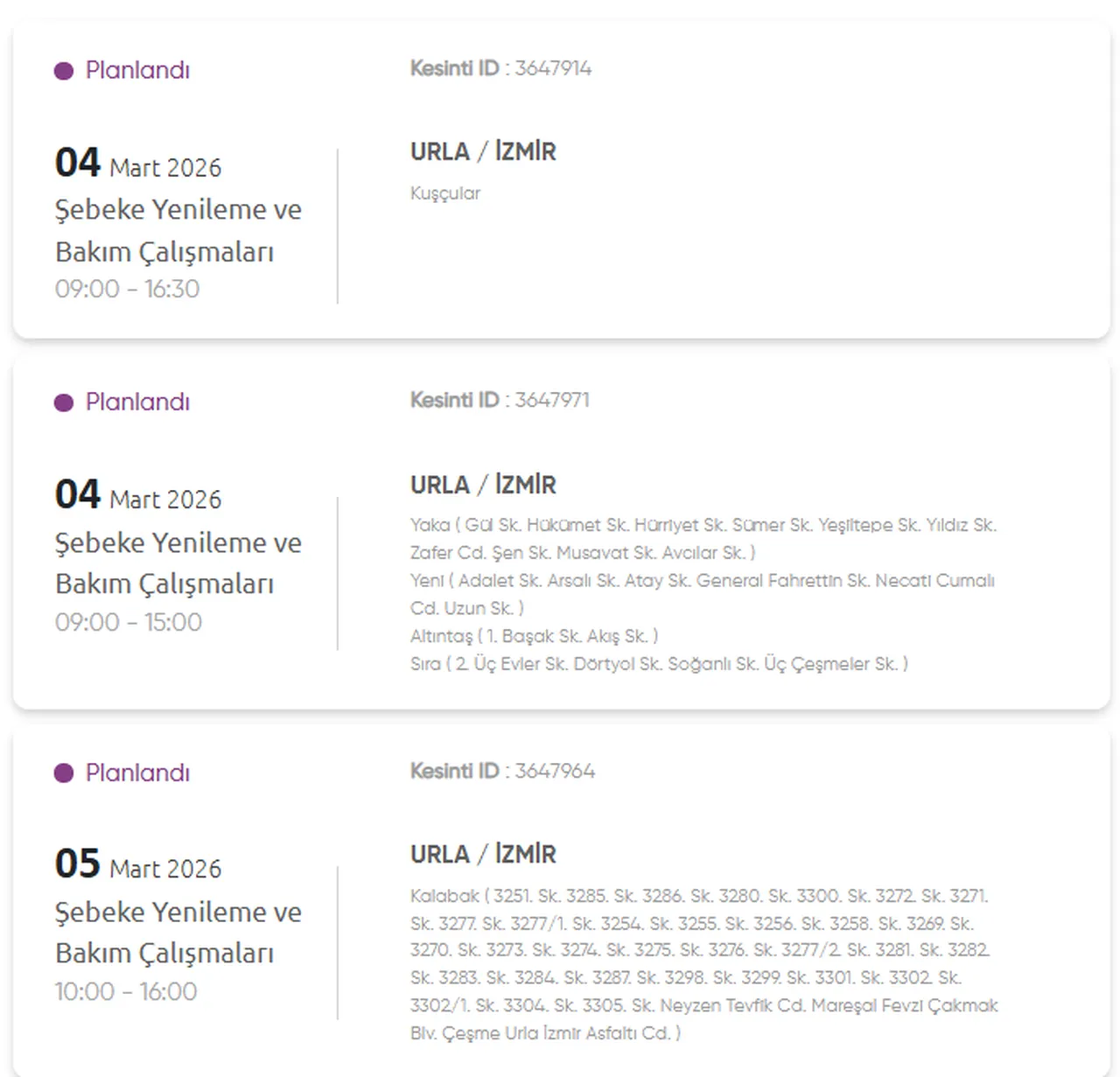Click the purple status dot for outage 3647914

[x=64, y=71]
